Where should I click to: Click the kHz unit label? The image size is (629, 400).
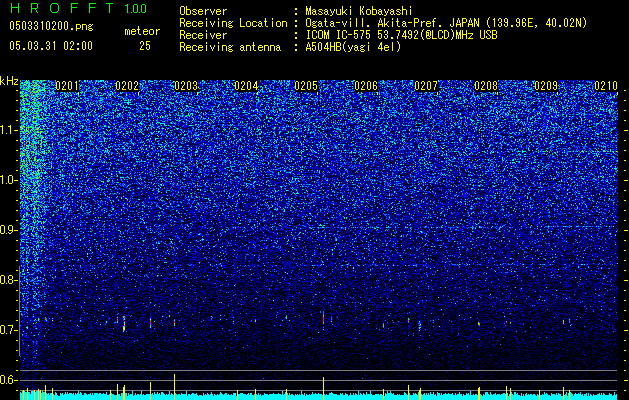9,81
